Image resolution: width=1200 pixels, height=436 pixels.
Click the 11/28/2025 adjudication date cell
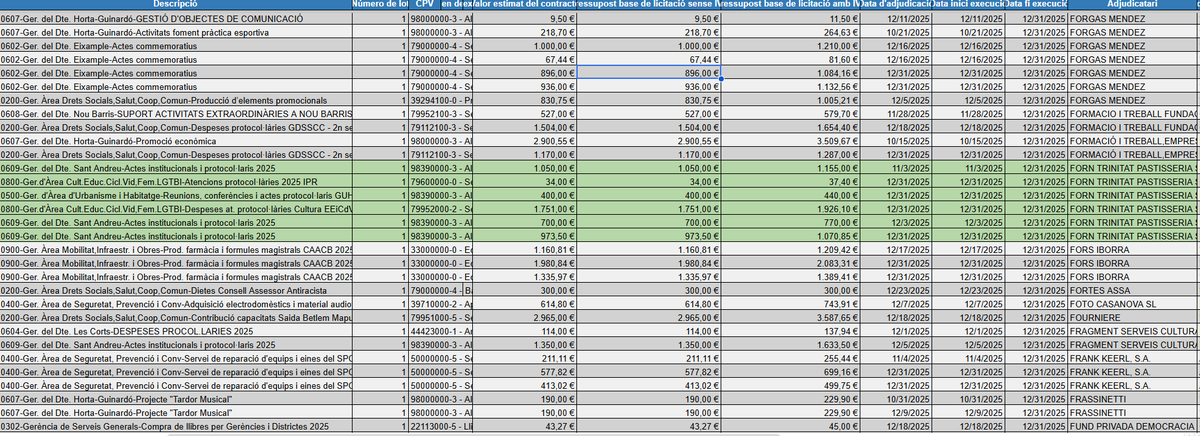(x=896, y=114)
